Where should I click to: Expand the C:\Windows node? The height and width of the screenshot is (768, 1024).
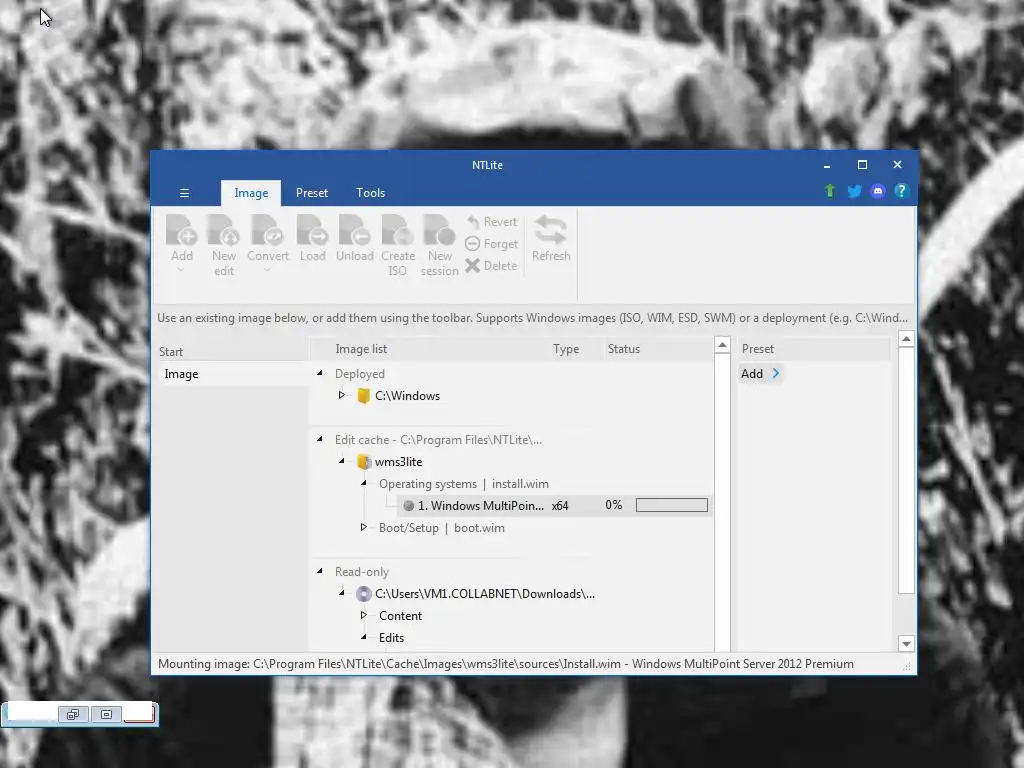[342, 395]
